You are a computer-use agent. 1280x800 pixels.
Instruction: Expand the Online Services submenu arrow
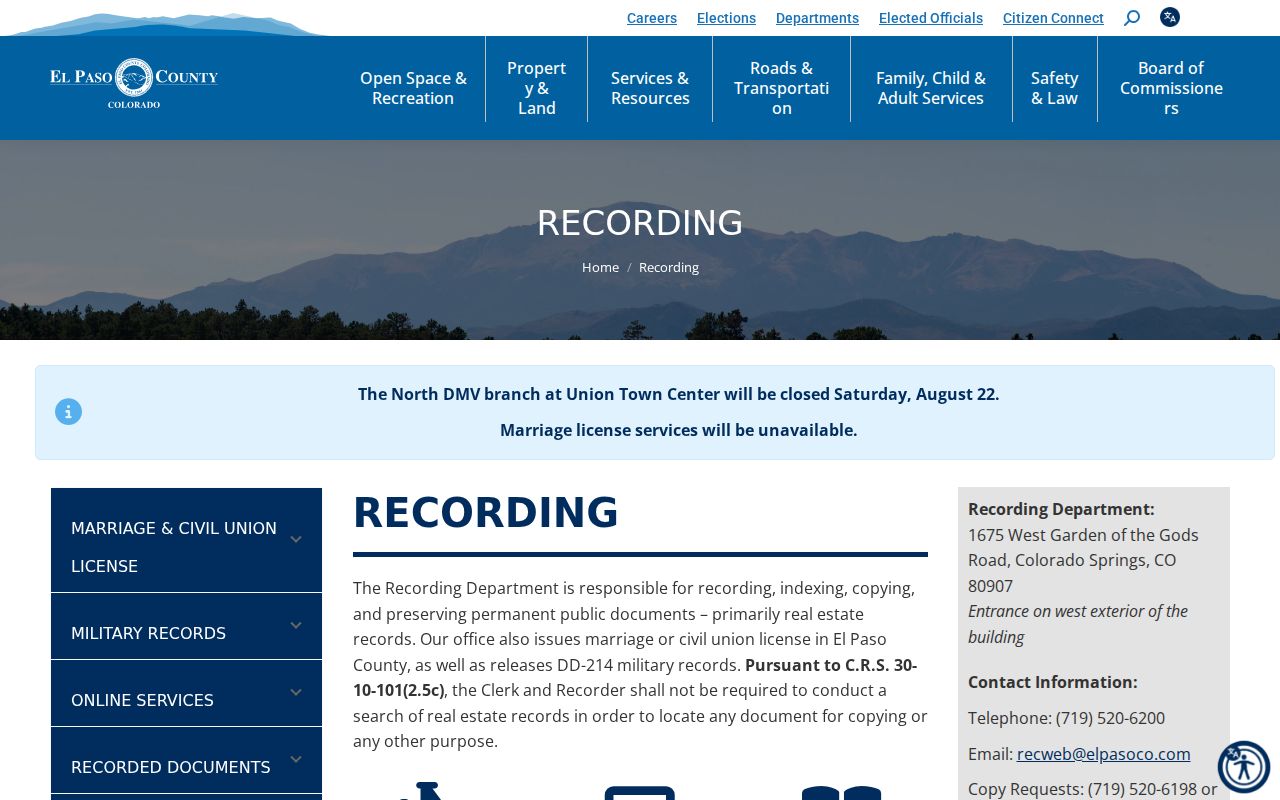296,692
